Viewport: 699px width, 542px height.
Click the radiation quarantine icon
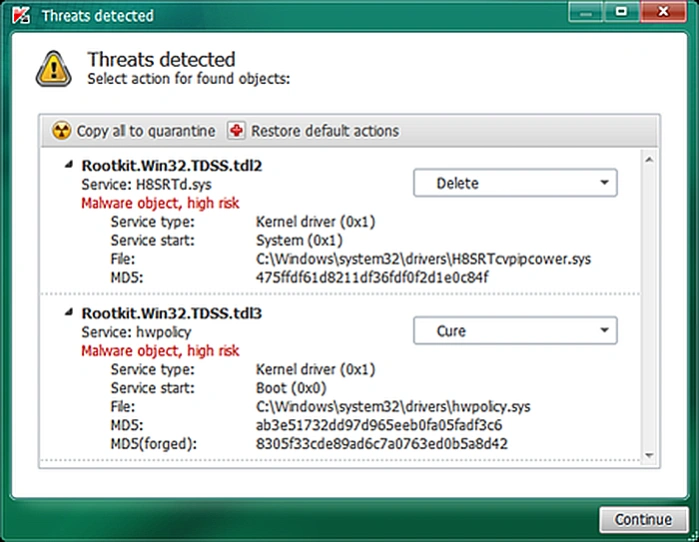(x=62, y=131)
